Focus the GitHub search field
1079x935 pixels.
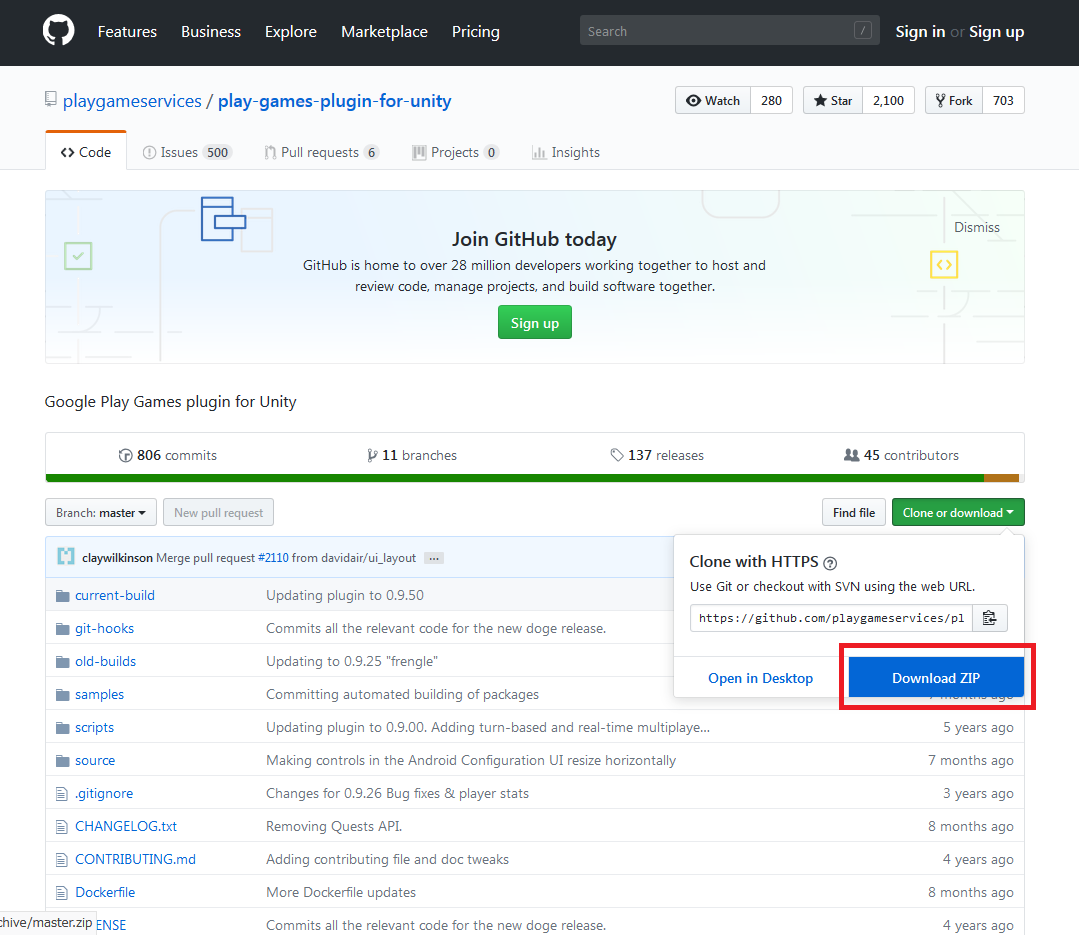click(x=729, y=30)
